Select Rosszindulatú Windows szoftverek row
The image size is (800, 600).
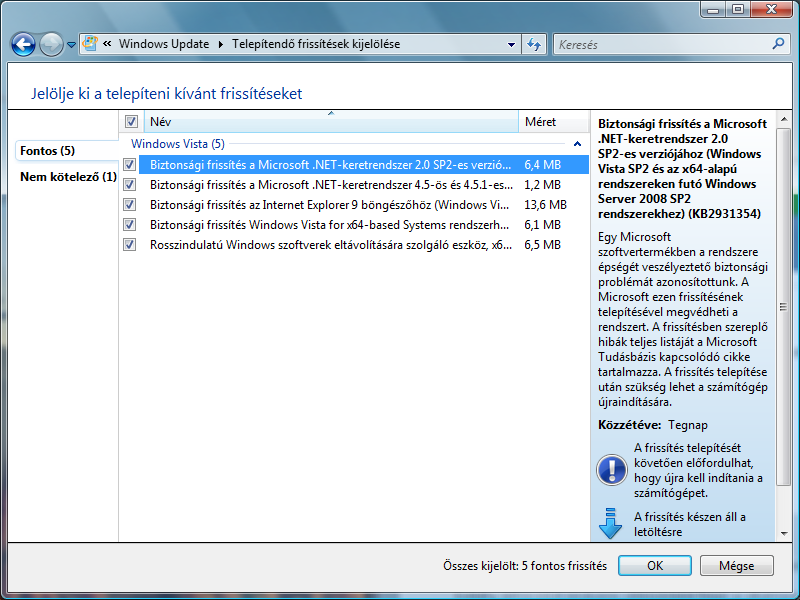tap(363, 244)
